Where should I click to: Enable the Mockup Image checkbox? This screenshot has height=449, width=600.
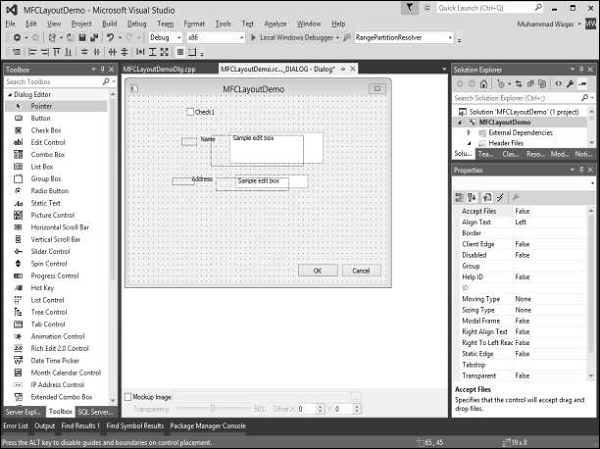click(x=127, y=397)
